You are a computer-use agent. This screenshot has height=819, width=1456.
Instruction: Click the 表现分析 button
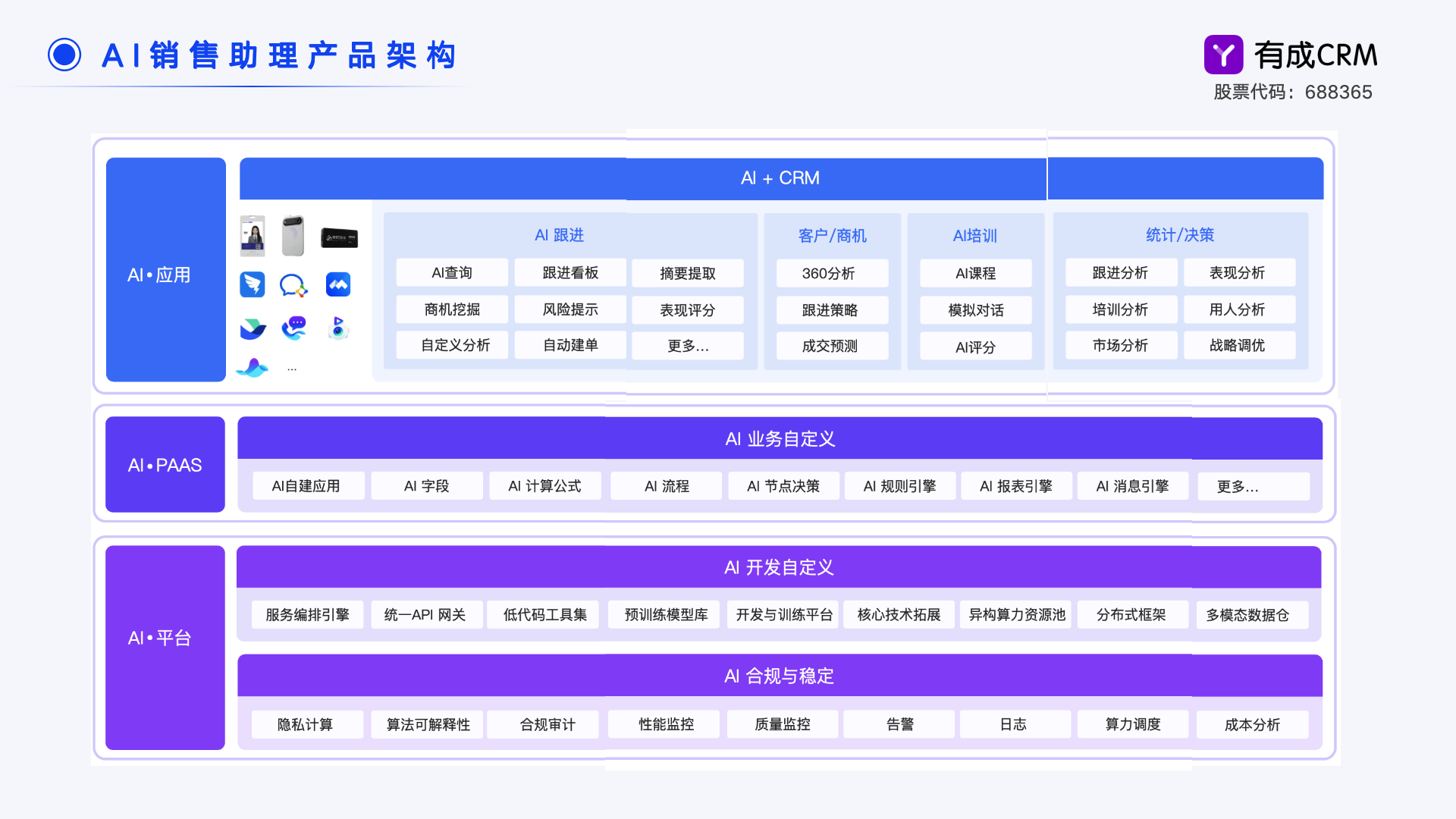(x=1239, y=272)
